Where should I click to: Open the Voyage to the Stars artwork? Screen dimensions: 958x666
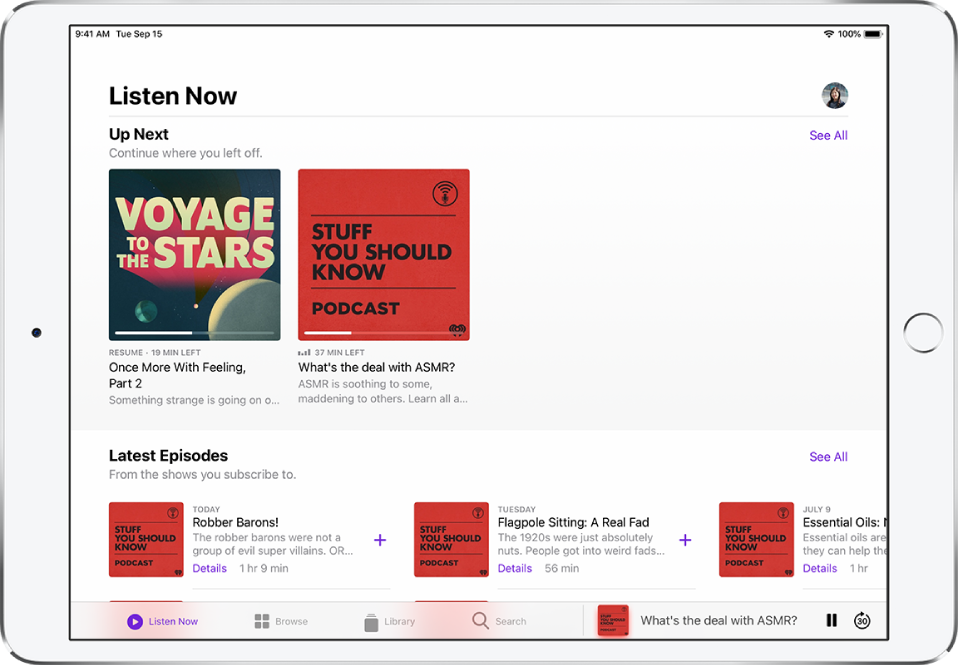coord(194,250)
